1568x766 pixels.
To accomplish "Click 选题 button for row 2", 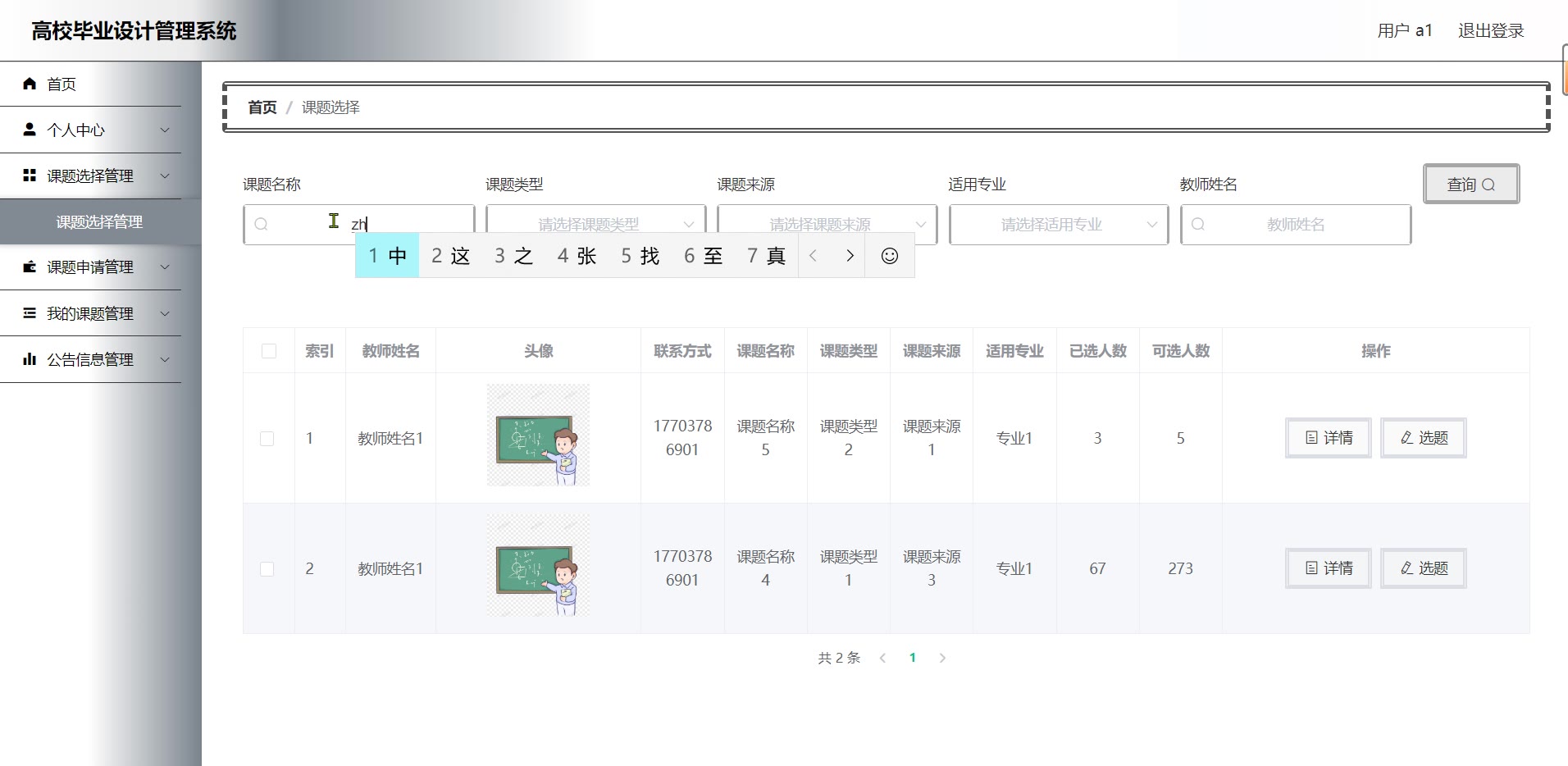I will pos(1423,568).
